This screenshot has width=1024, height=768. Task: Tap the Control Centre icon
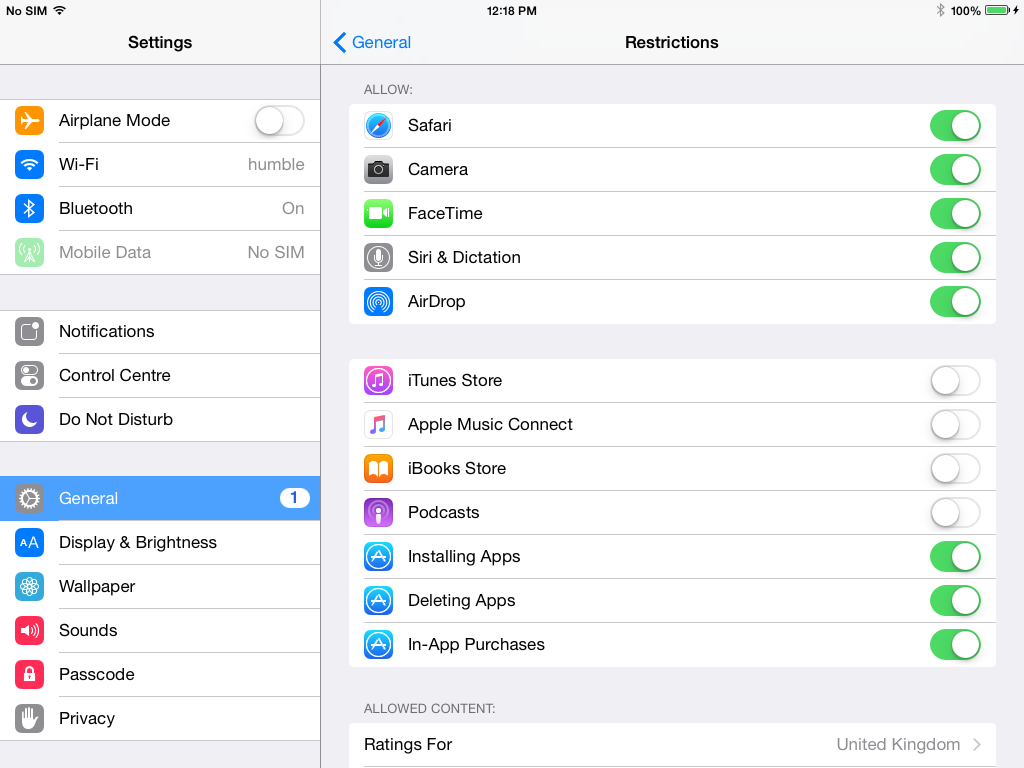(29, 376)
